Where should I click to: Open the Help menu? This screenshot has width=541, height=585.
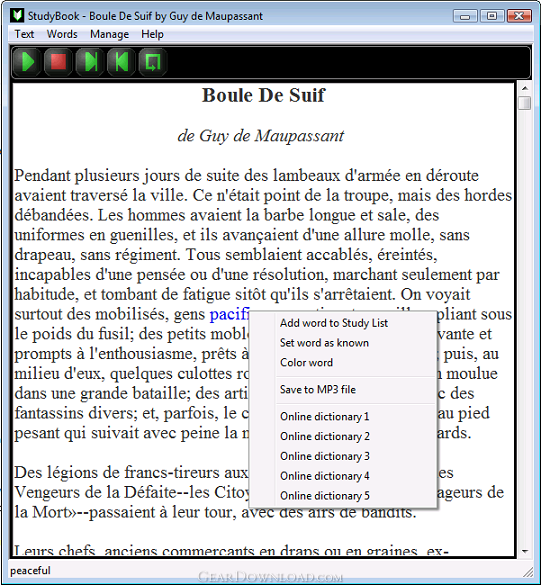(152, 34)
